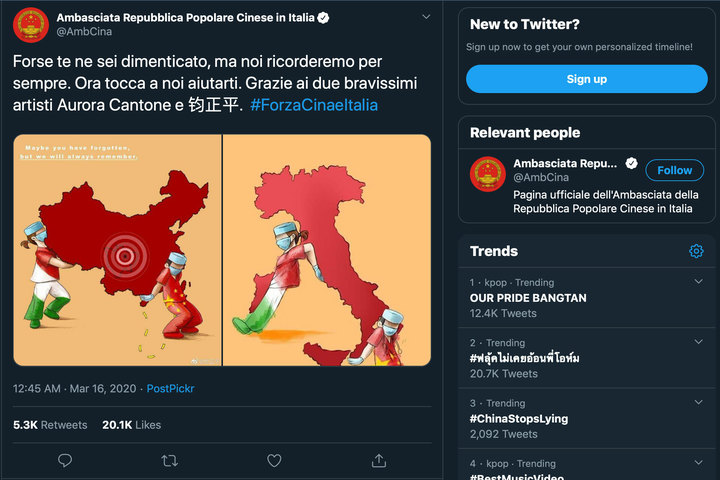View the 5.3K Retweets list

click(x=50, y=425)
